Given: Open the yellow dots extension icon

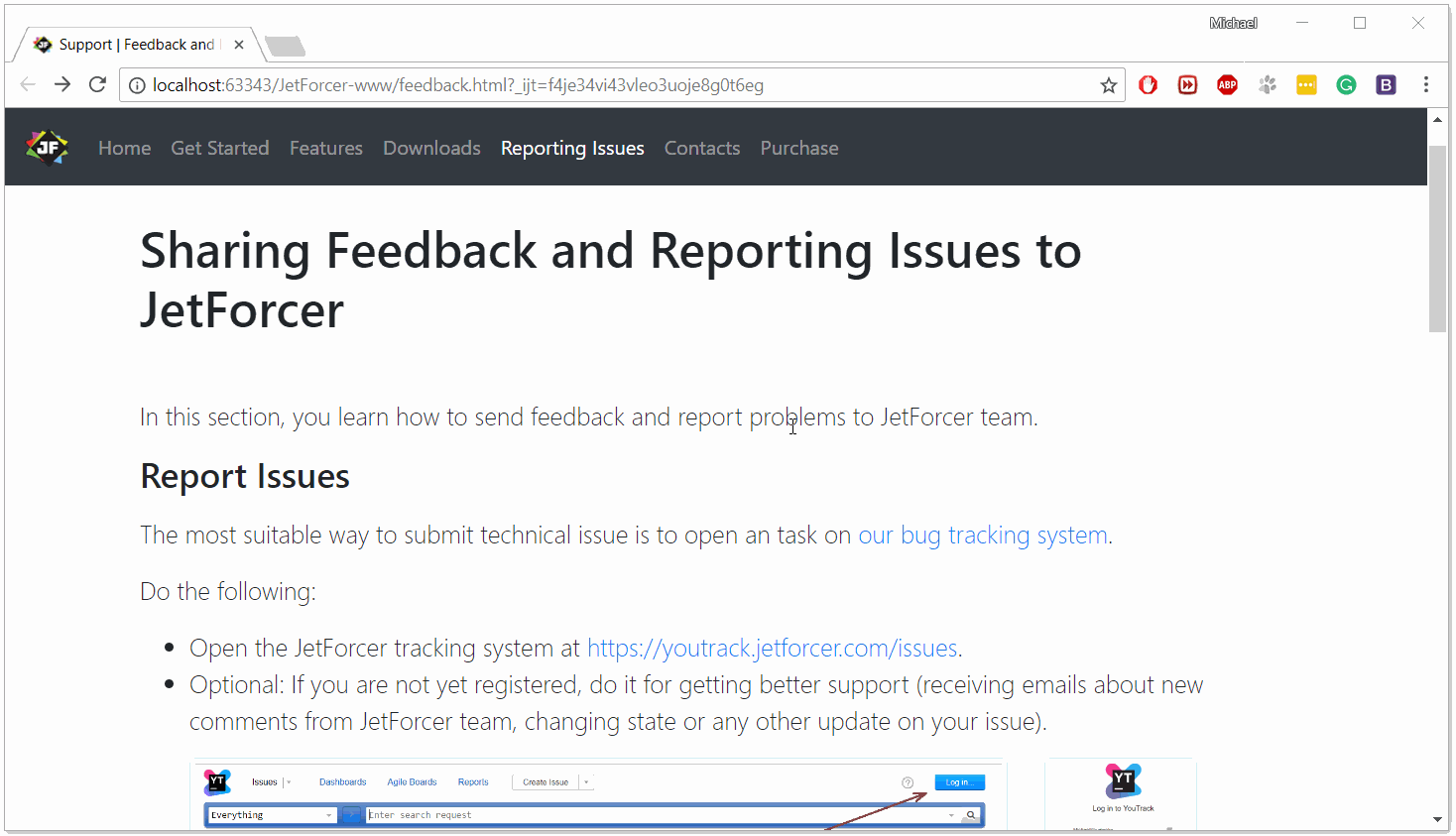Looking at the screenshot, I should click(1306, 85).
